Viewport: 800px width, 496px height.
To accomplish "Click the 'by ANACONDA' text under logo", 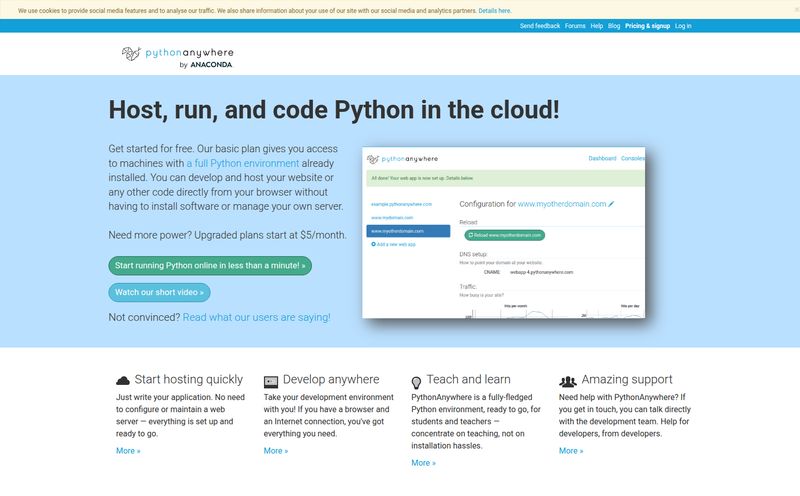I will click(206, 65).
